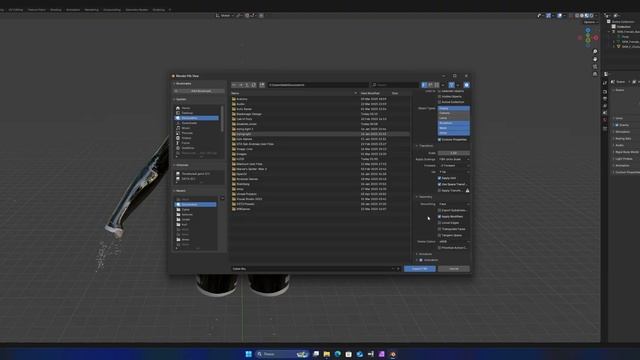Open Windows Start menu

coord(249,354)
